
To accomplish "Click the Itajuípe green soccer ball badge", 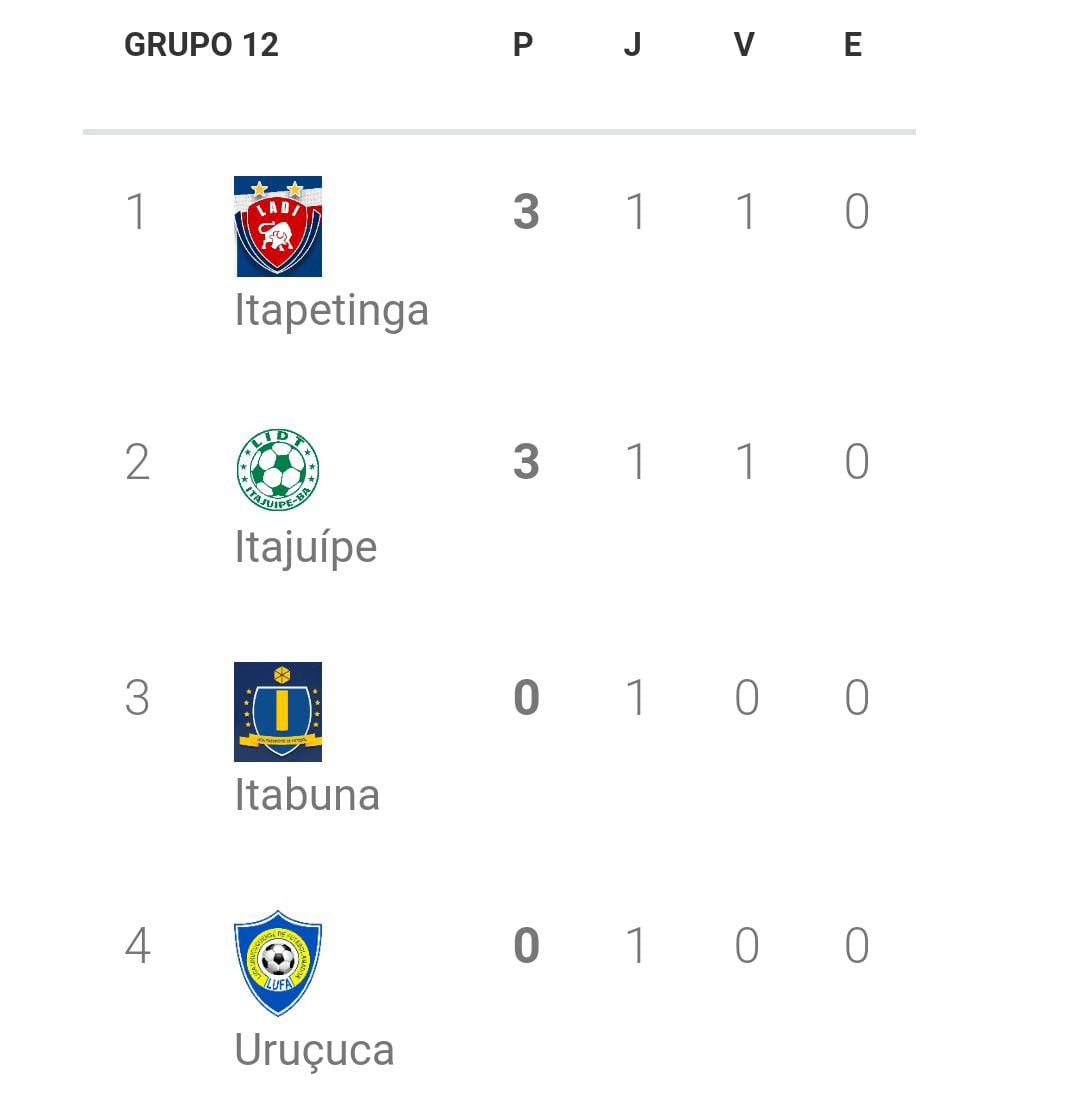I will 278,470.
